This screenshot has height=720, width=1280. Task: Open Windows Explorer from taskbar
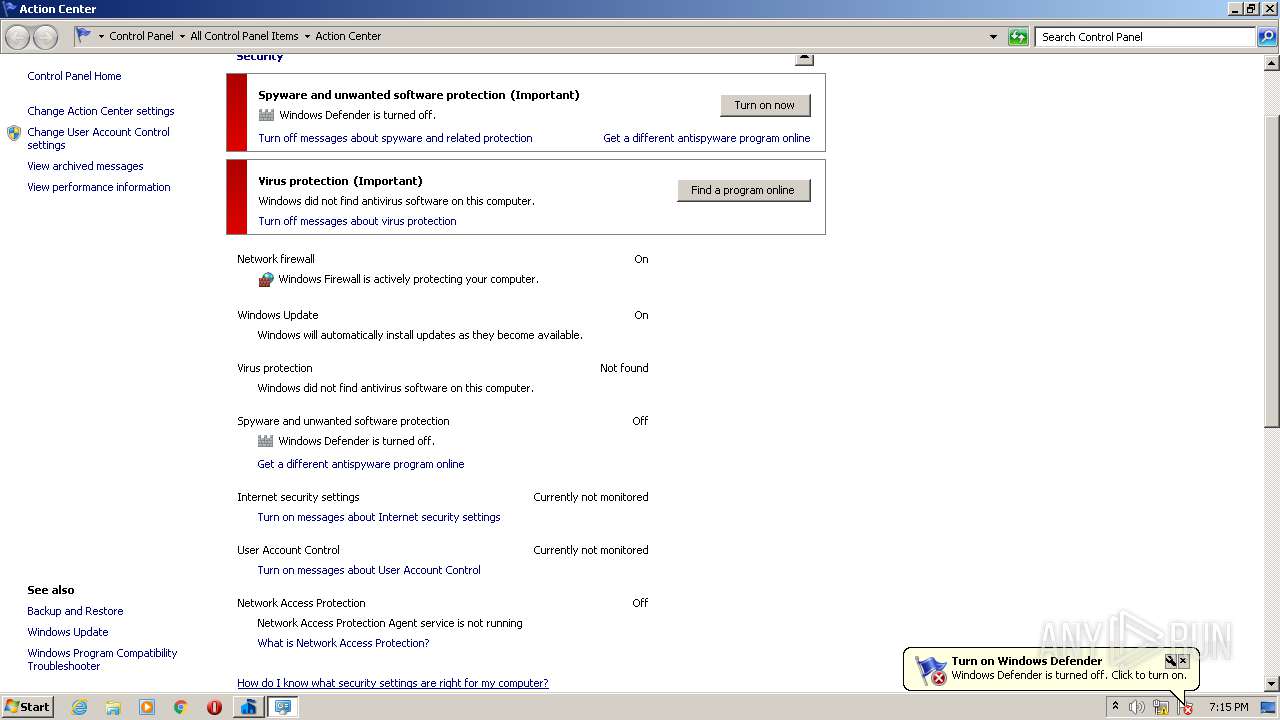[x=113, y=707]
